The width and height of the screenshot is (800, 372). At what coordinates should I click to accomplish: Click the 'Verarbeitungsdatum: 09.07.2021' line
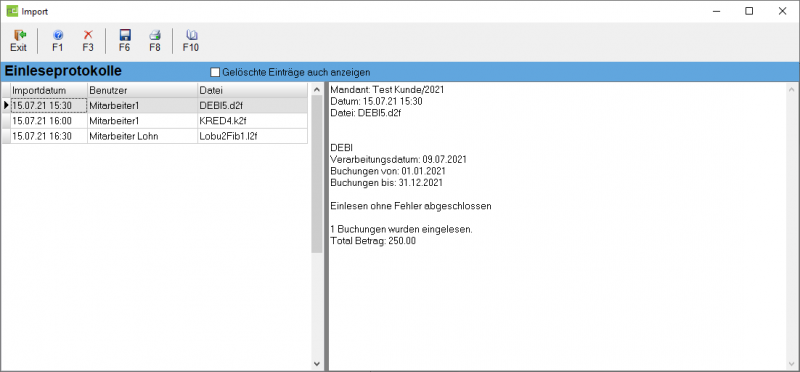click(398, 160)
